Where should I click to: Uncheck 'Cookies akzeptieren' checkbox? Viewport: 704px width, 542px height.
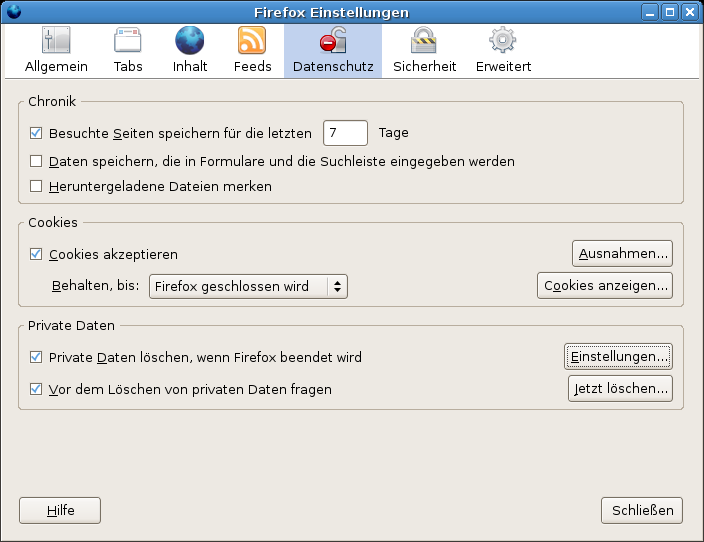click(x=36, y=254)
